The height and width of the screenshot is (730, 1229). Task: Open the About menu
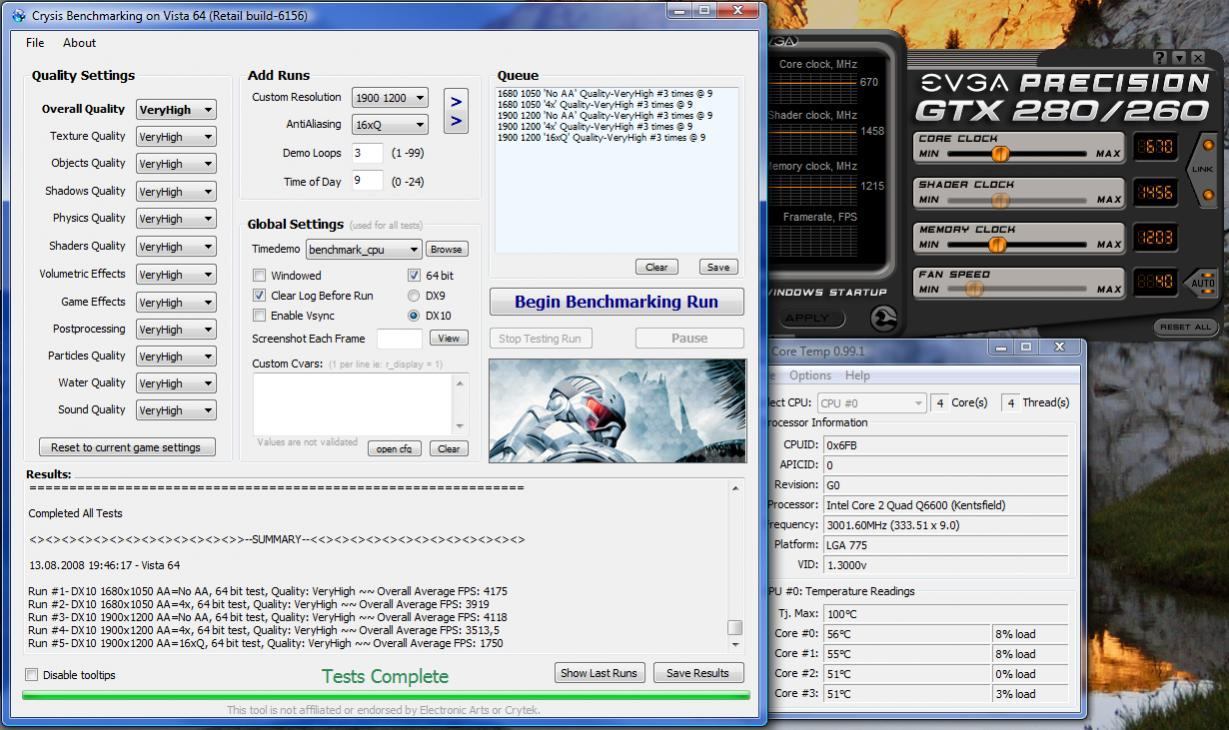pyautogui.click(x=79, y=43)
